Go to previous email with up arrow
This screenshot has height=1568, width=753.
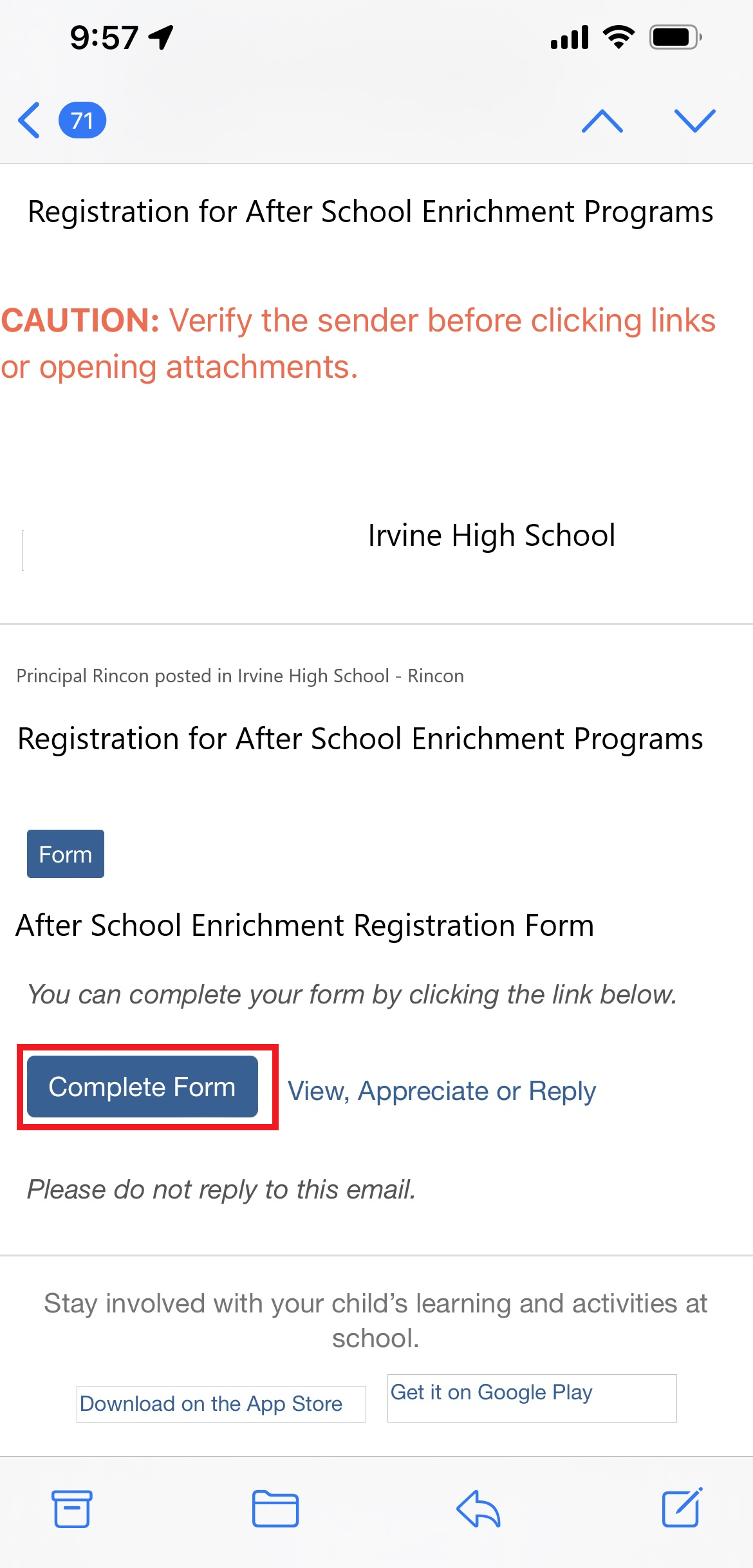point(602,121)
